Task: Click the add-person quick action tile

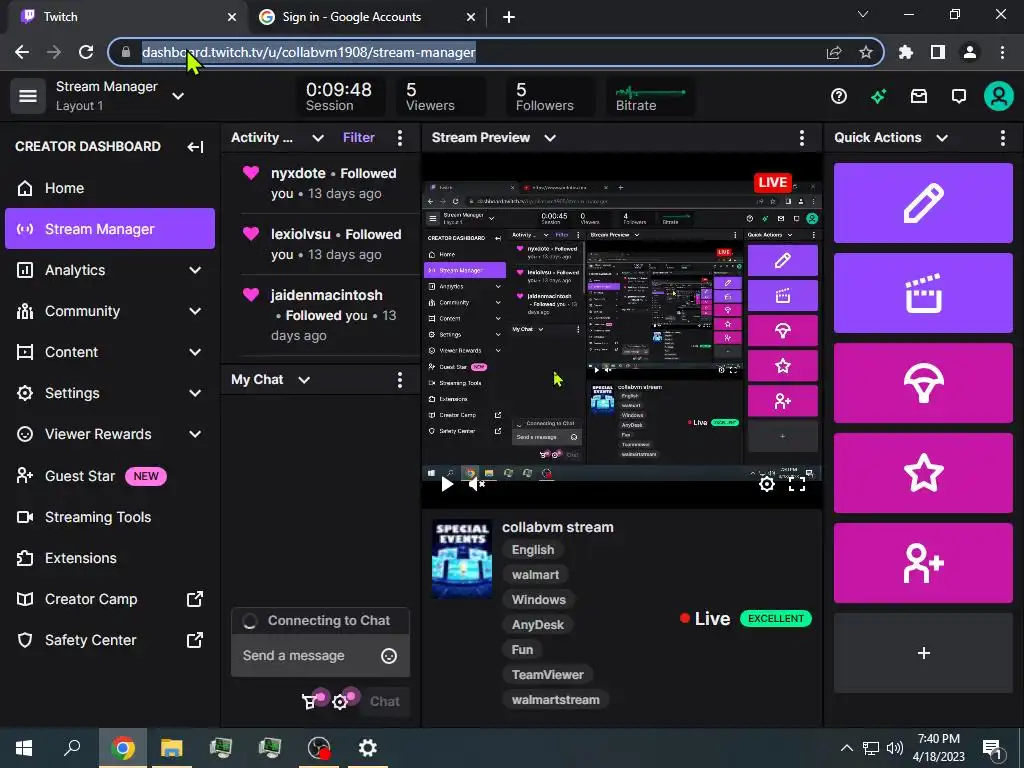Action: coord(923,563)
